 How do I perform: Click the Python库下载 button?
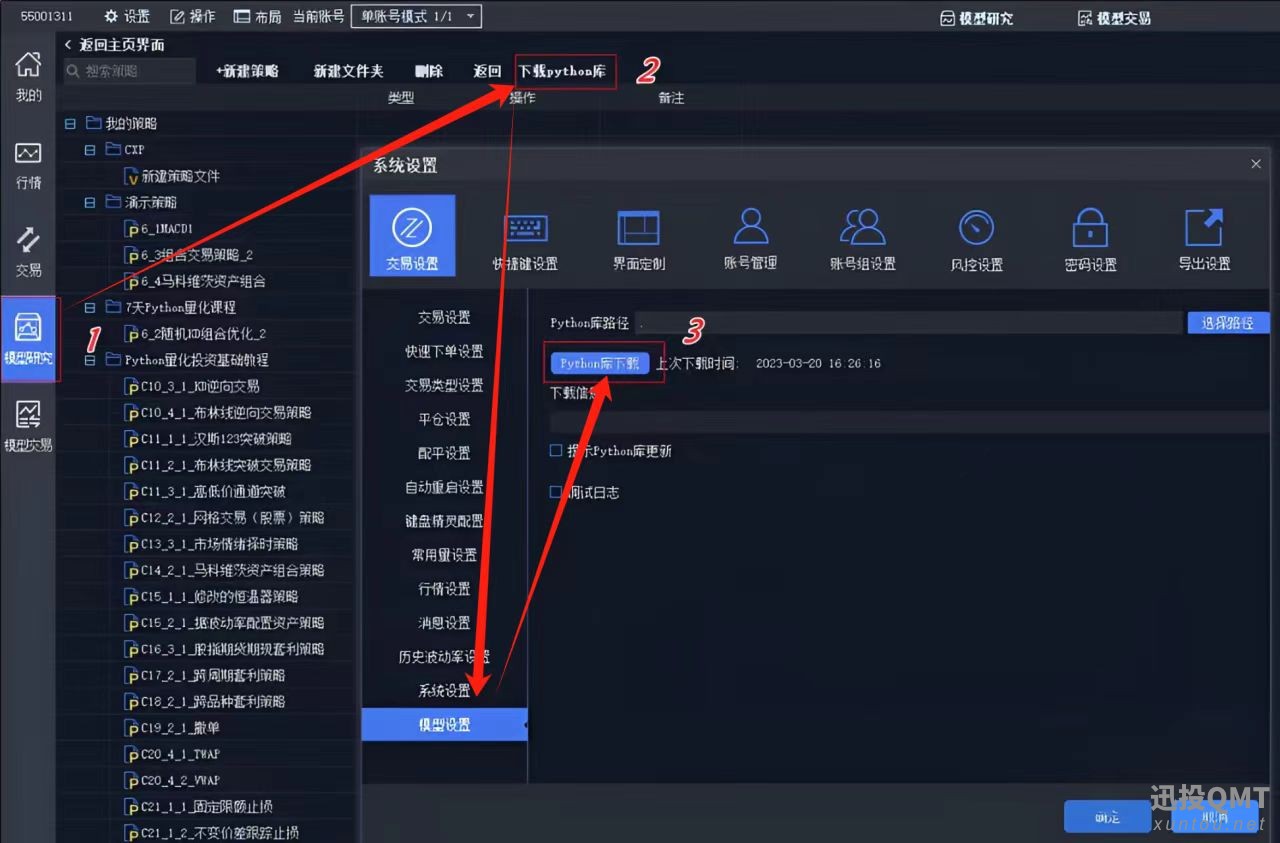[599, 363]
